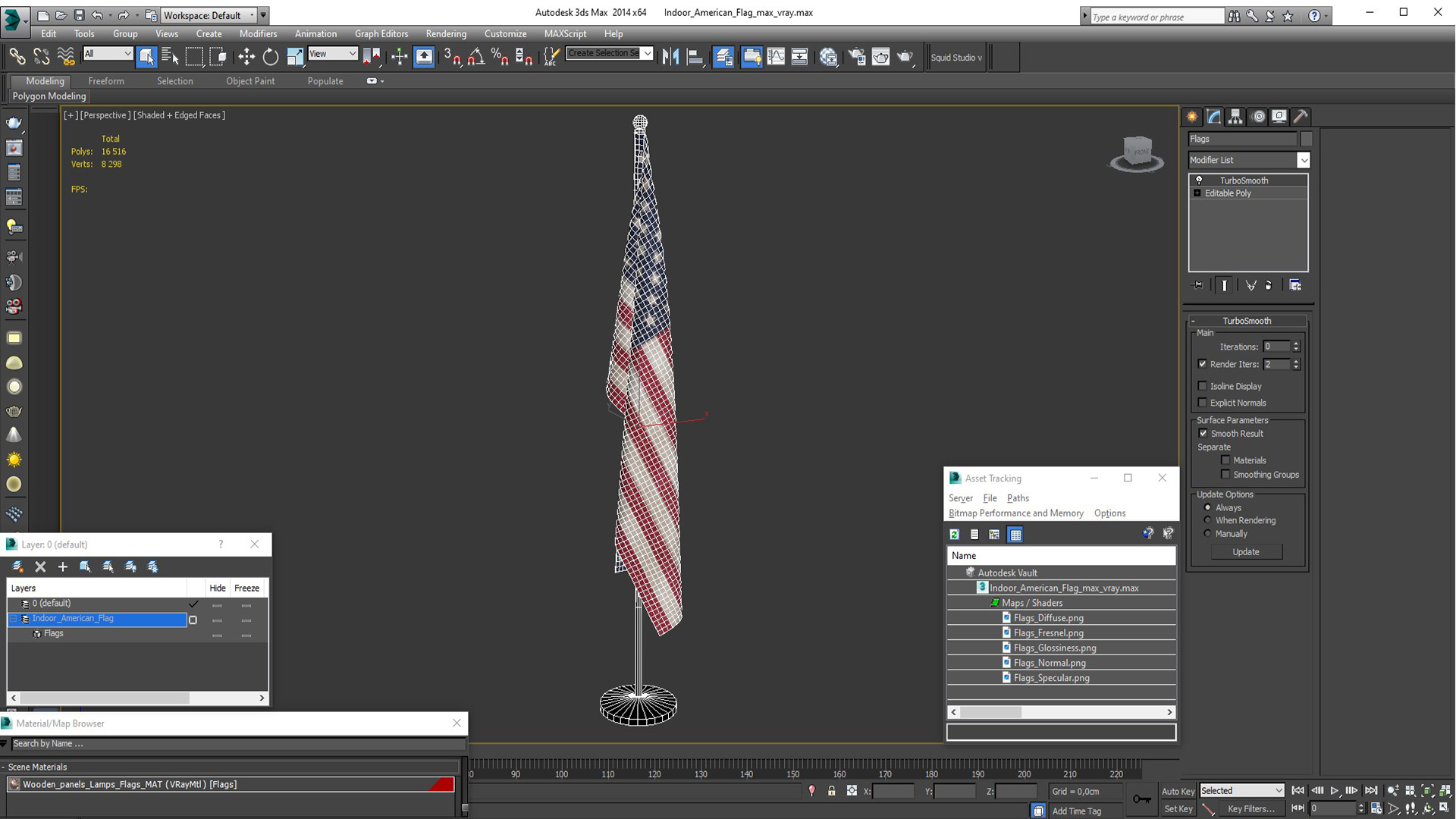This screenshot has width=1456, height=819.
Task: Delete the highlighted layer in Layer dialog
Action: 40,566
